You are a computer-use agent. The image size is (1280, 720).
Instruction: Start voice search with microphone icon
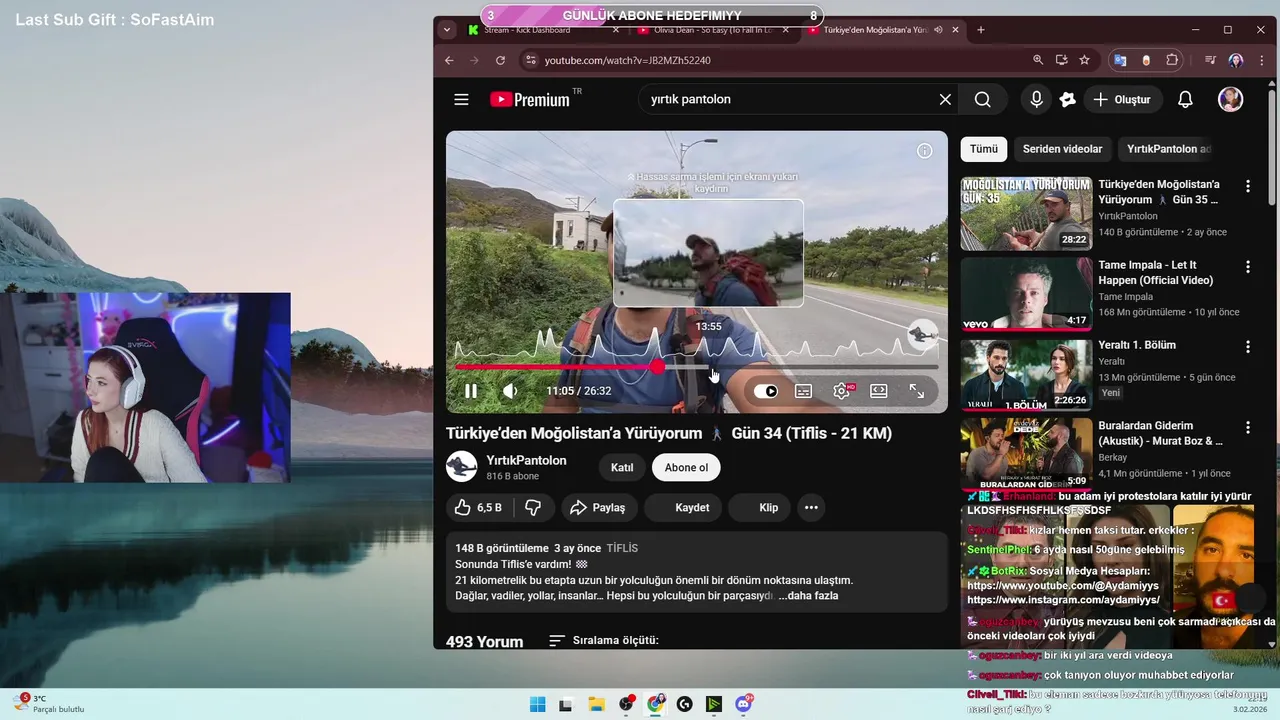(1036, 99)
